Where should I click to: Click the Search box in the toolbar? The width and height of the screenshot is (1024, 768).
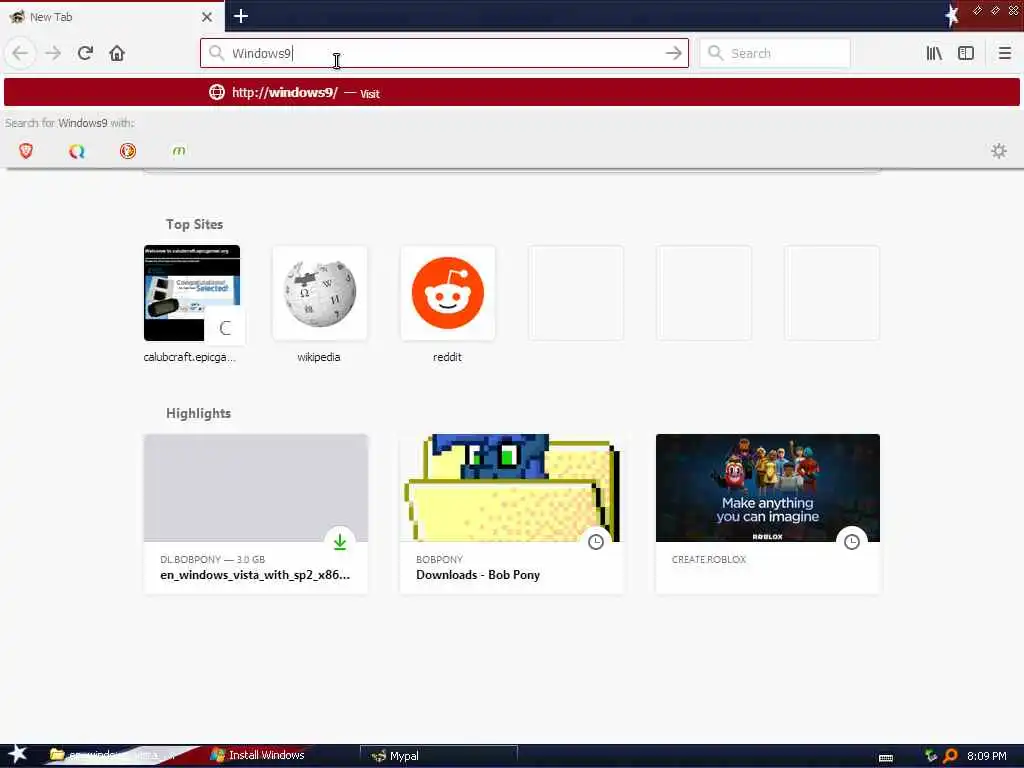pos(775,53)
